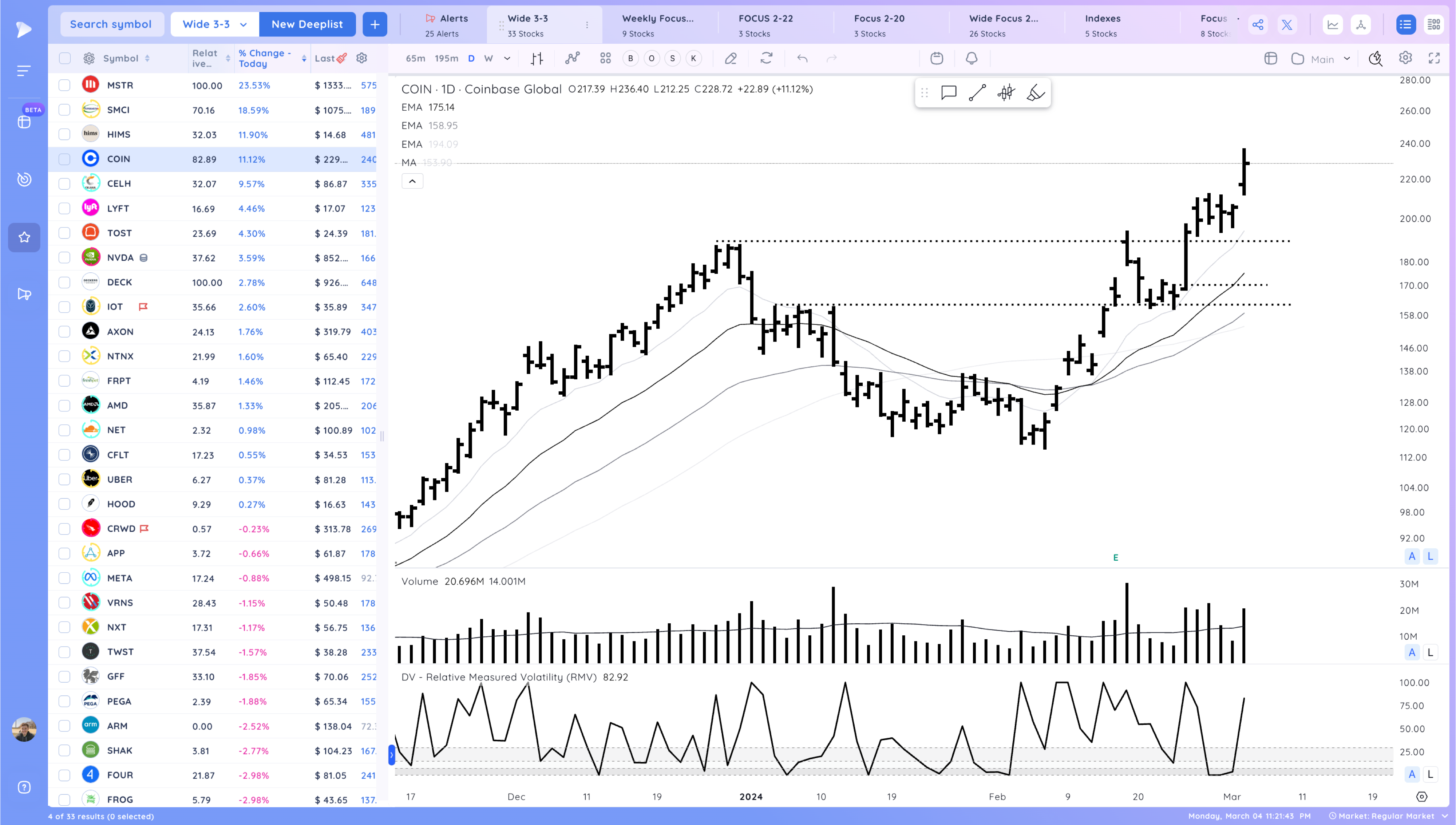Toggle the O marker button
Viewport: 1456px width, 825px height.
[651, 58]
